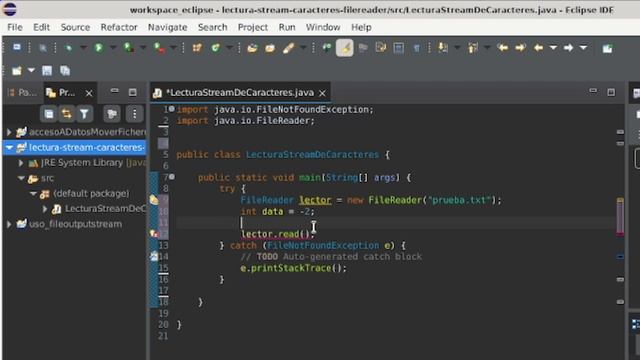Click Last Edit Location arrow icon
The width and height of the screenshot is (640, 360).
(503, 48)
